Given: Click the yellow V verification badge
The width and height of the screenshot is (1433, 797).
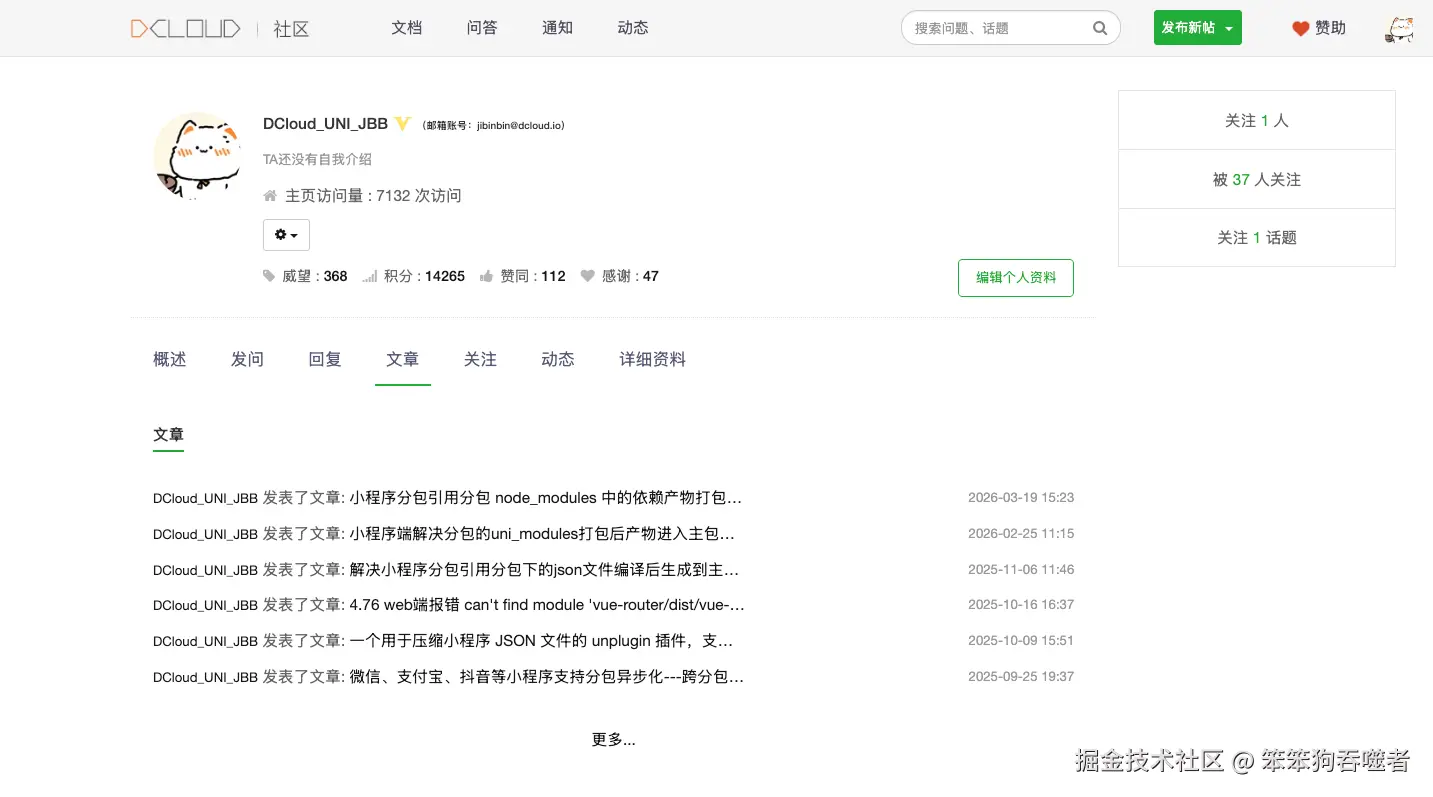Looking at the screenshot, I should coord(402,124).
